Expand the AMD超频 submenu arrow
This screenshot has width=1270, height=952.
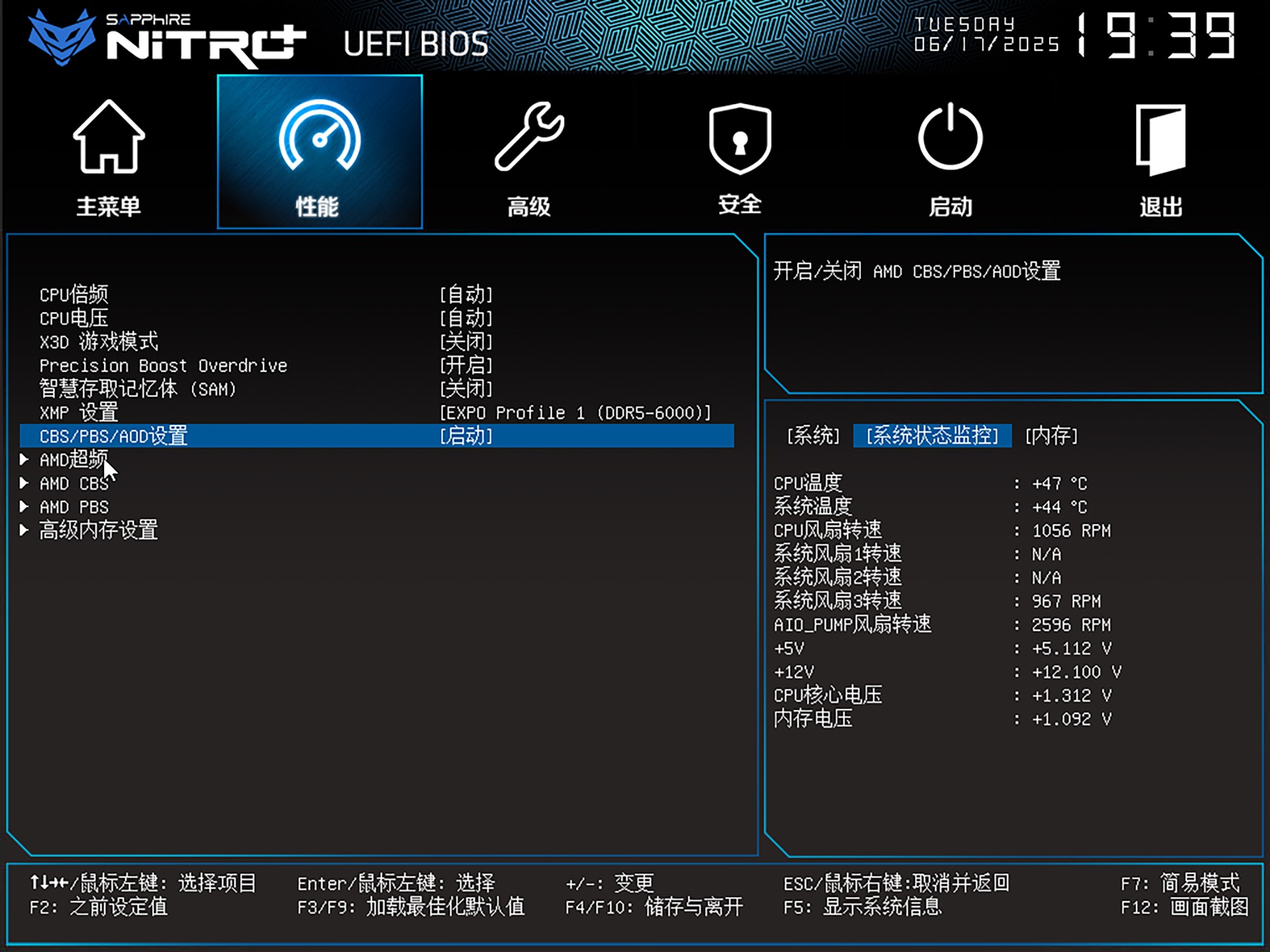[24, 459]
